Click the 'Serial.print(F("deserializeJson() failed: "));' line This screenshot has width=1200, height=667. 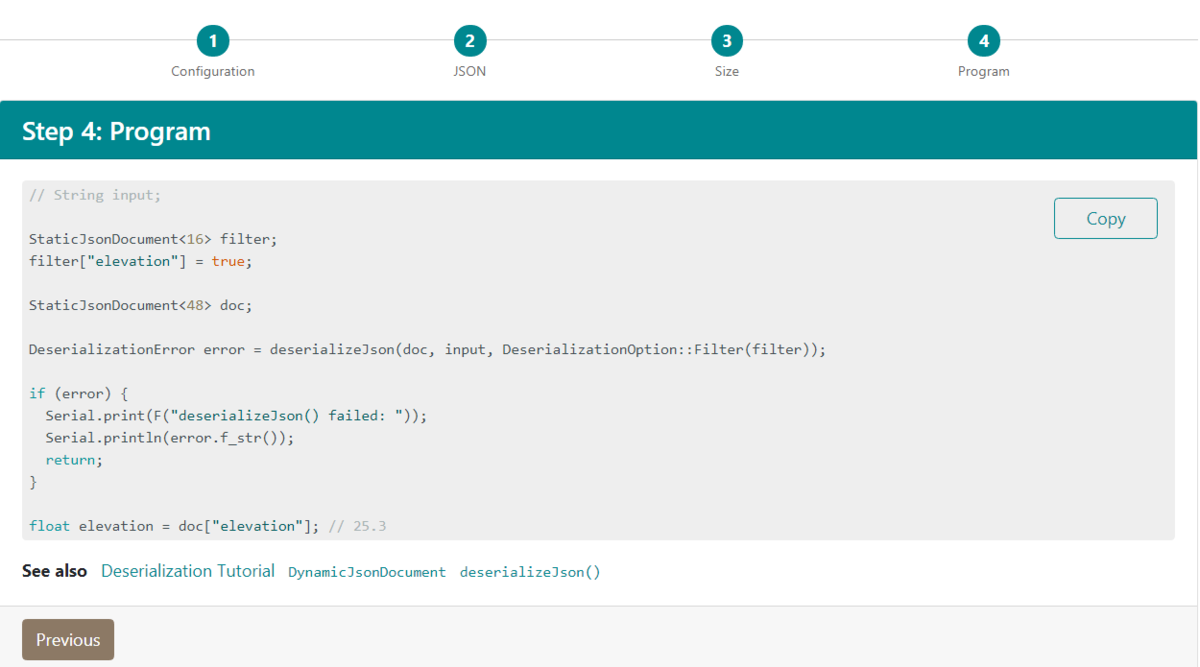click(x=236, y=415)
